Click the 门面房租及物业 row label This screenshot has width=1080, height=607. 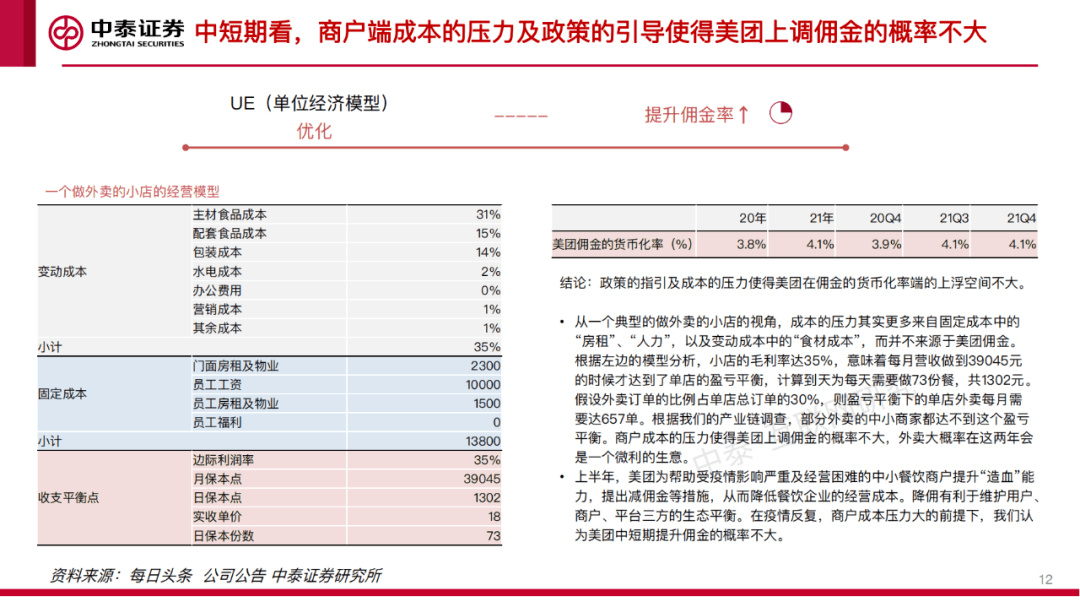(236, 366)
